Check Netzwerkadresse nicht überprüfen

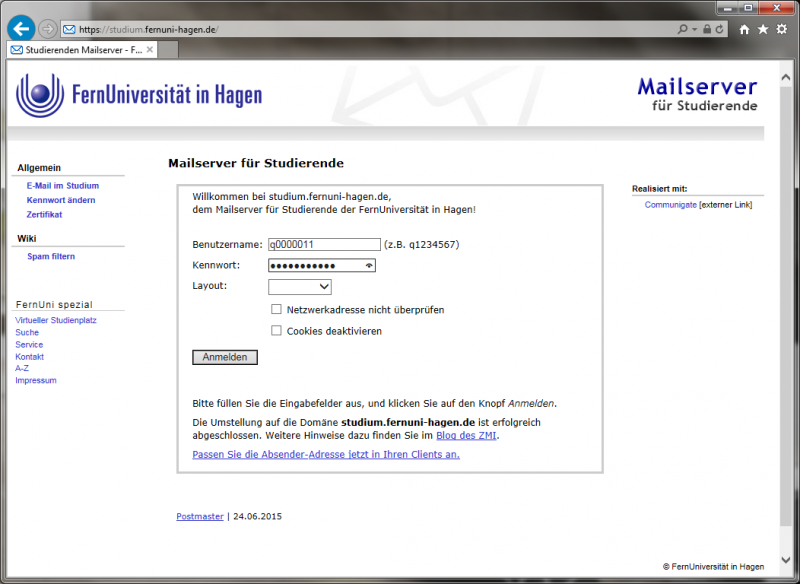(276, 309)
